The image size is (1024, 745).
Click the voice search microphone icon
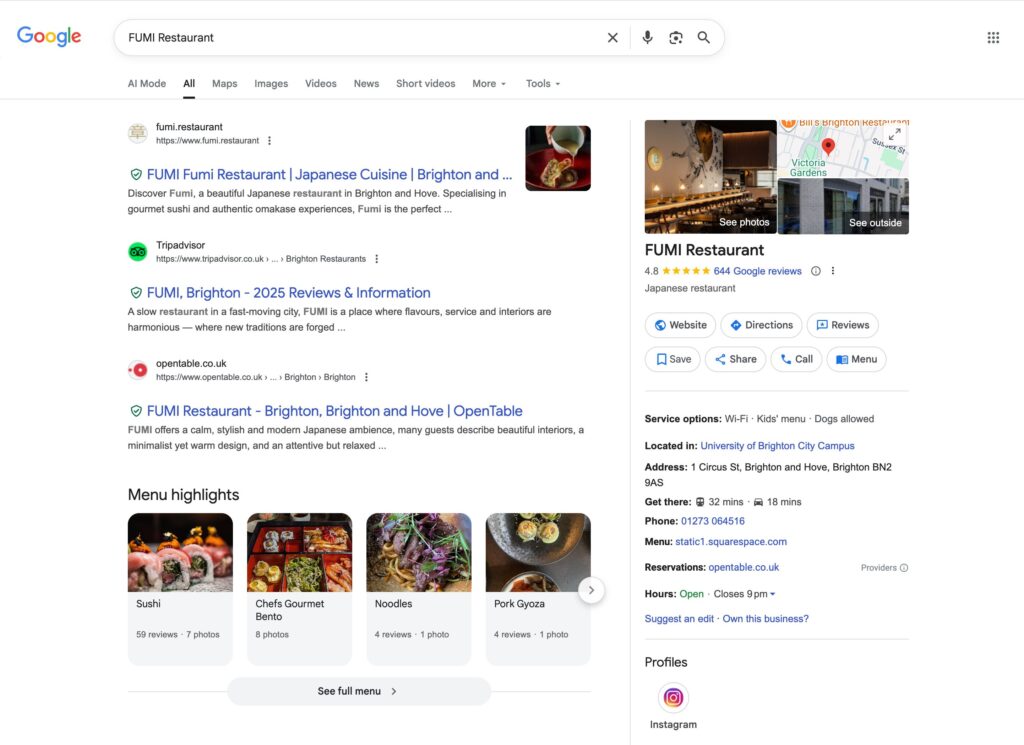point(647,38)
